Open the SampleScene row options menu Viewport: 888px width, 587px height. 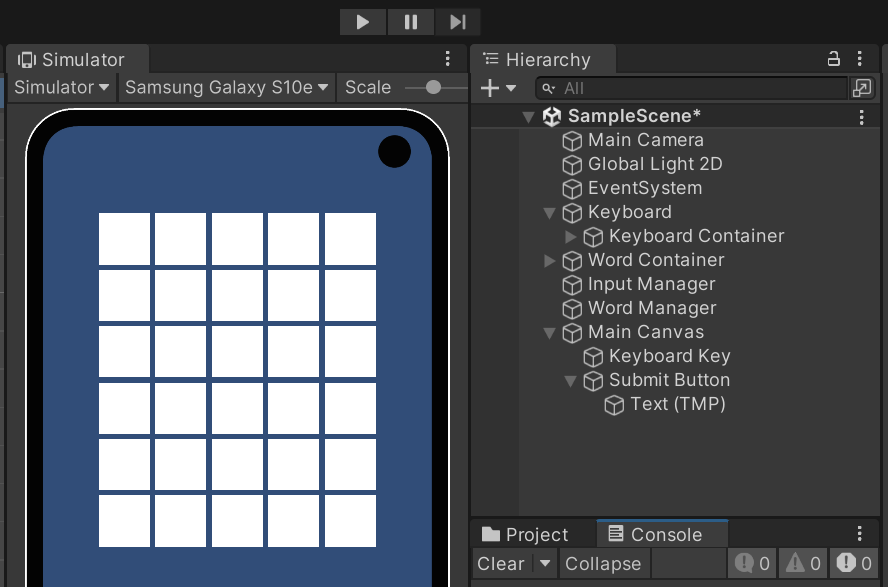point(861,117)
